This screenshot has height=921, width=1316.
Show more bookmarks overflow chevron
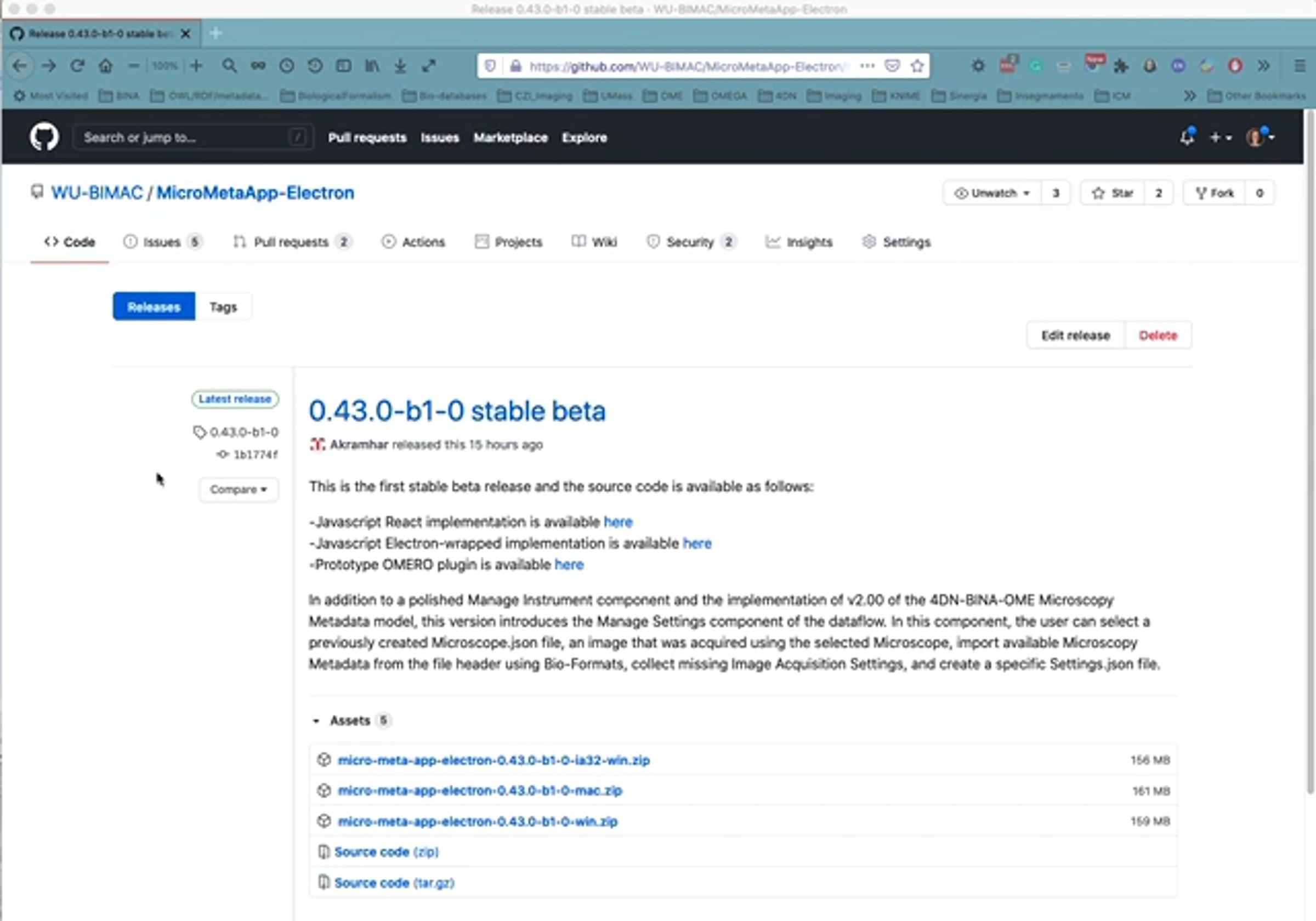[x=1189, y=96]
